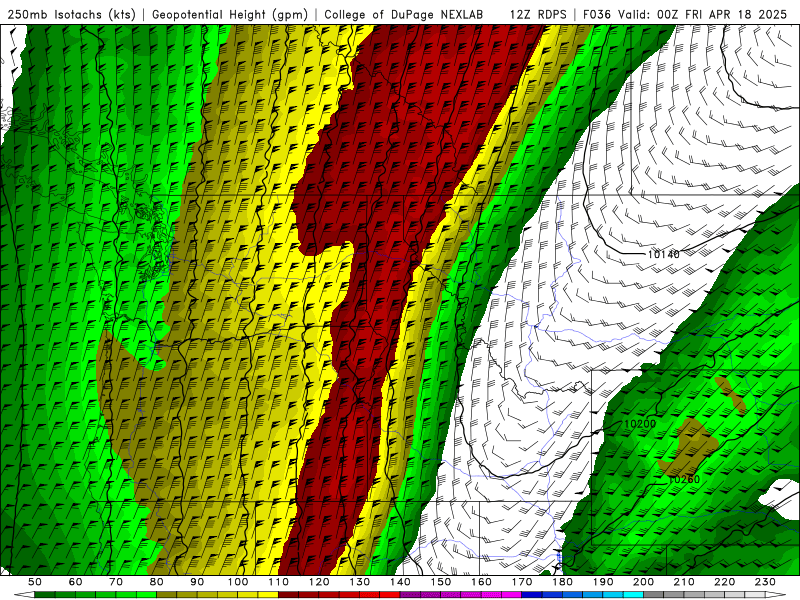Click the 140 value on the color scale

tap(400, 582)
